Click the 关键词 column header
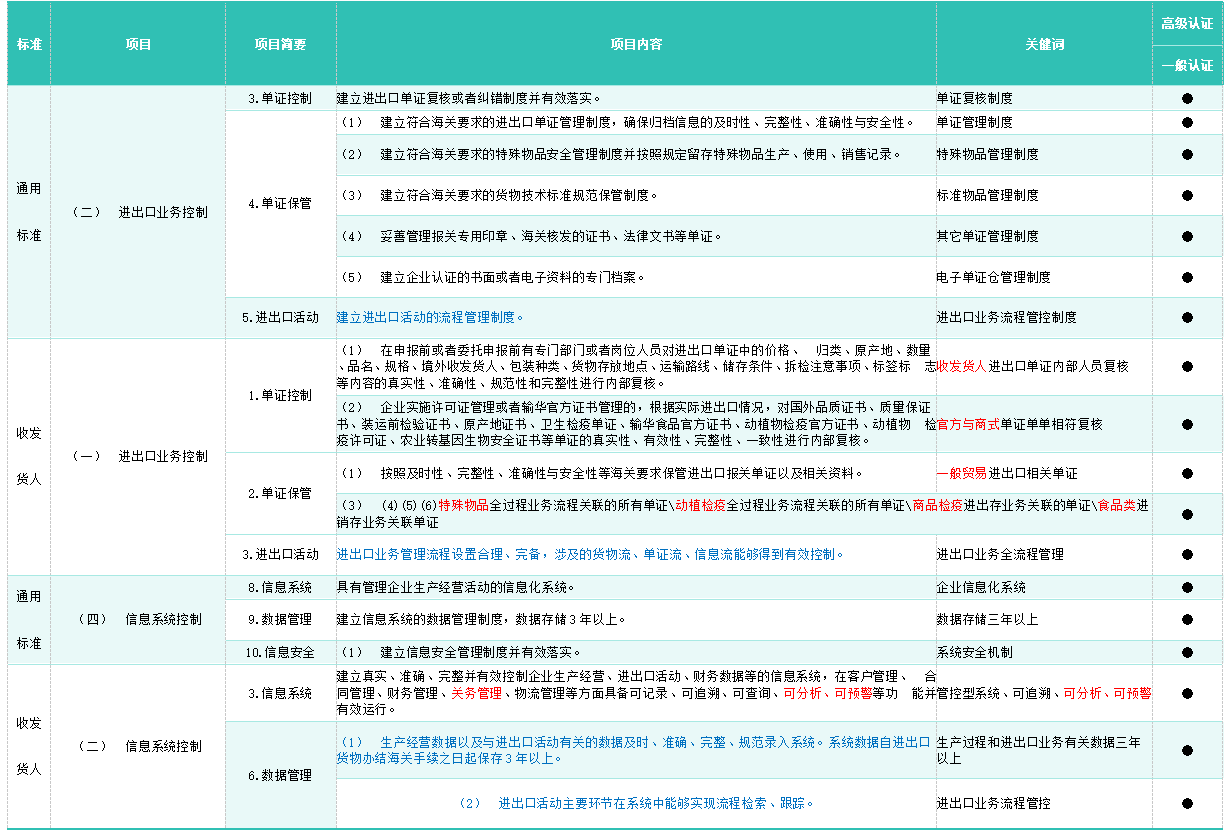This screenshot has width=1227, height=834. click(1044, 45)
